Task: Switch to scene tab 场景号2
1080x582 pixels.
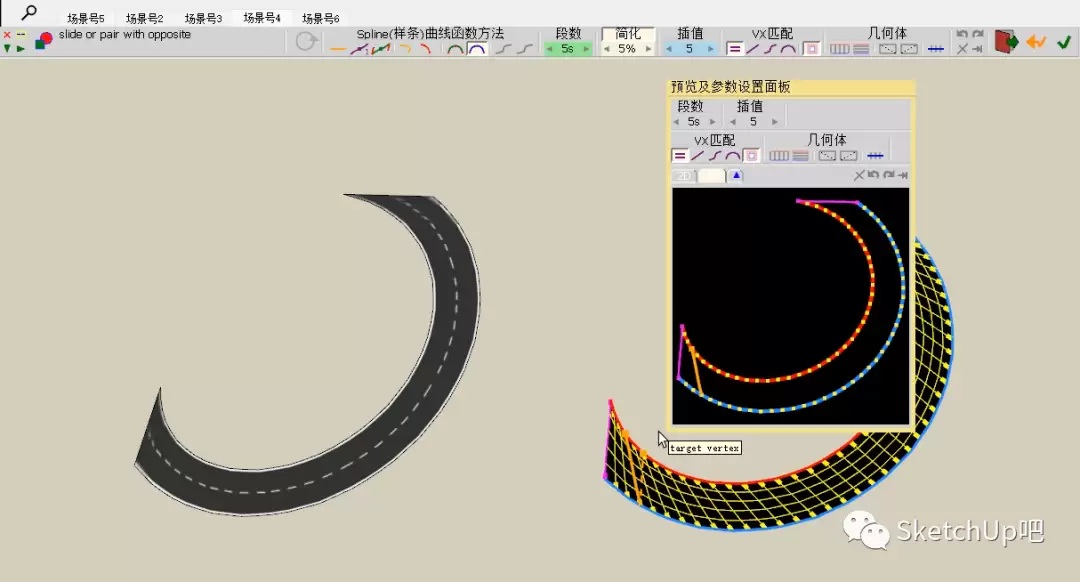Action: pos(145,18)
